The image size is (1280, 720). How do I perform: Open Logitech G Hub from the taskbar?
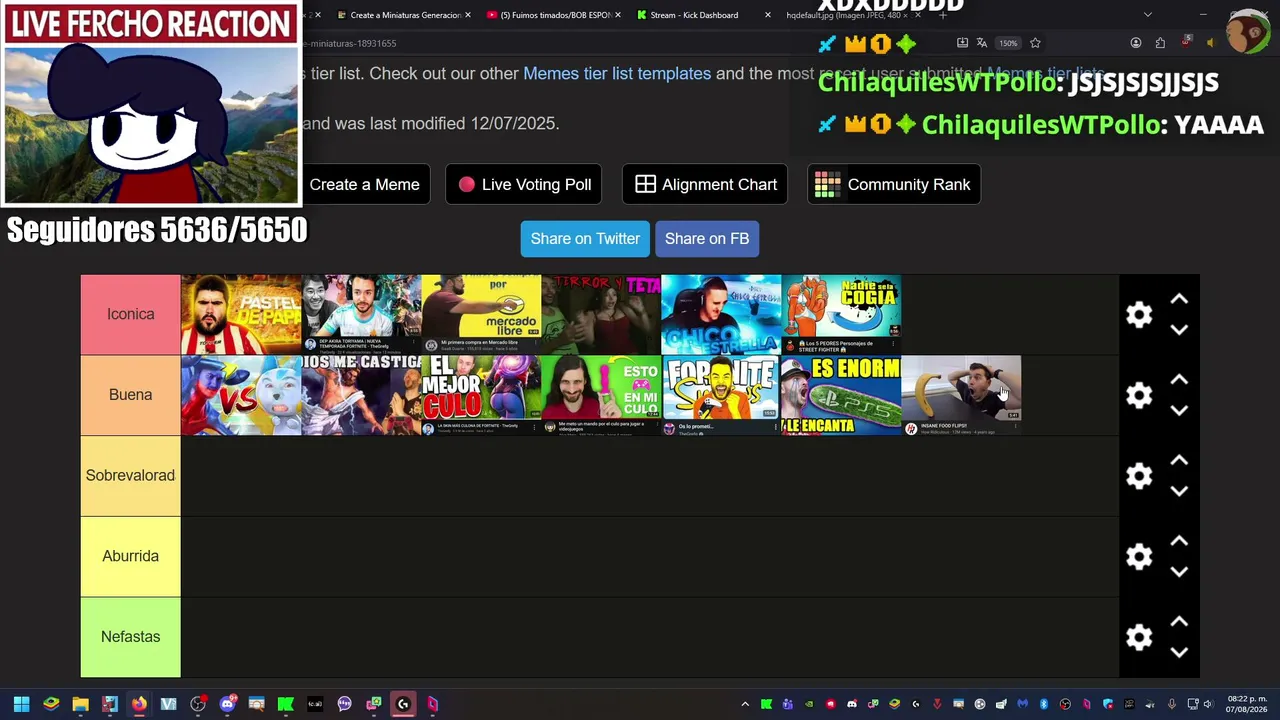point(403,704)
